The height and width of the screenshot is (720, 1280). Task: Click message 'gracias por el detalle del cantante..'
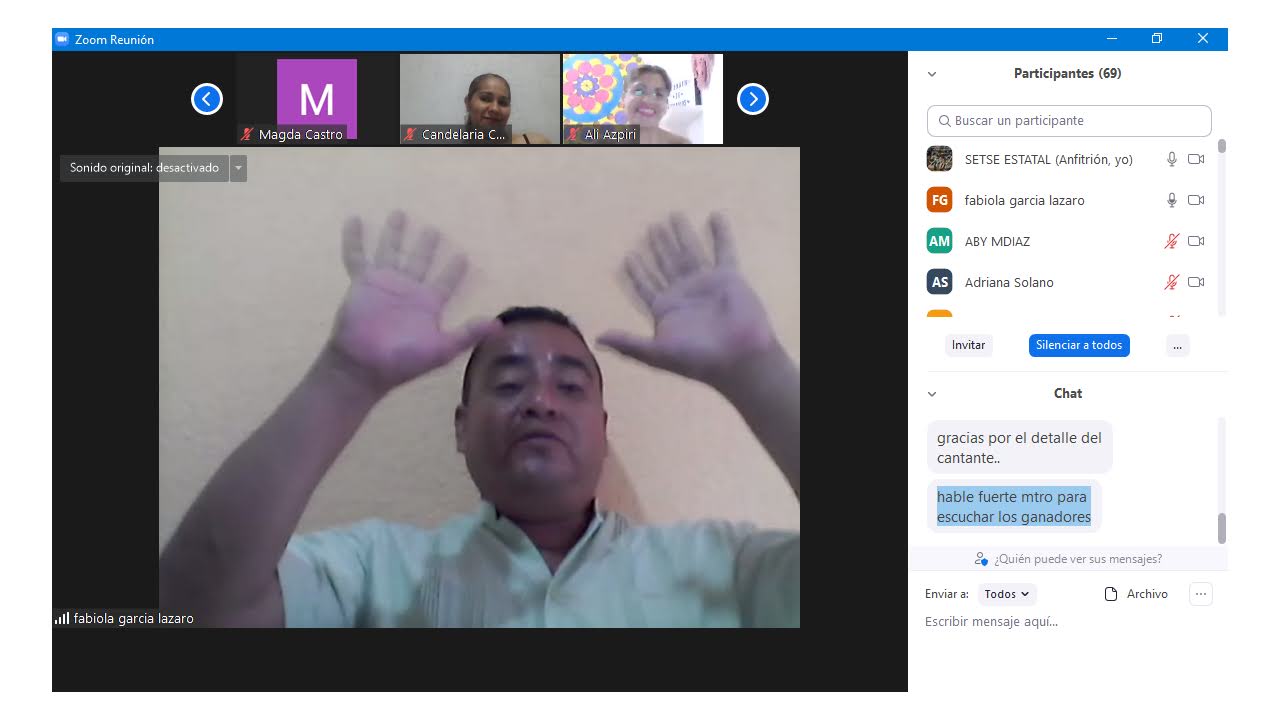click(1019, 448)
